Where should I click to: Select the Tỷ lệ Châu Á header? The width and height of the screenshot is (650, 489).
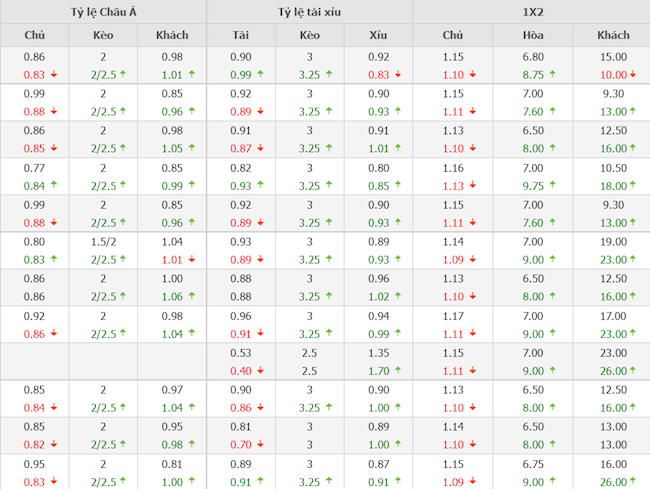[103, 12]
